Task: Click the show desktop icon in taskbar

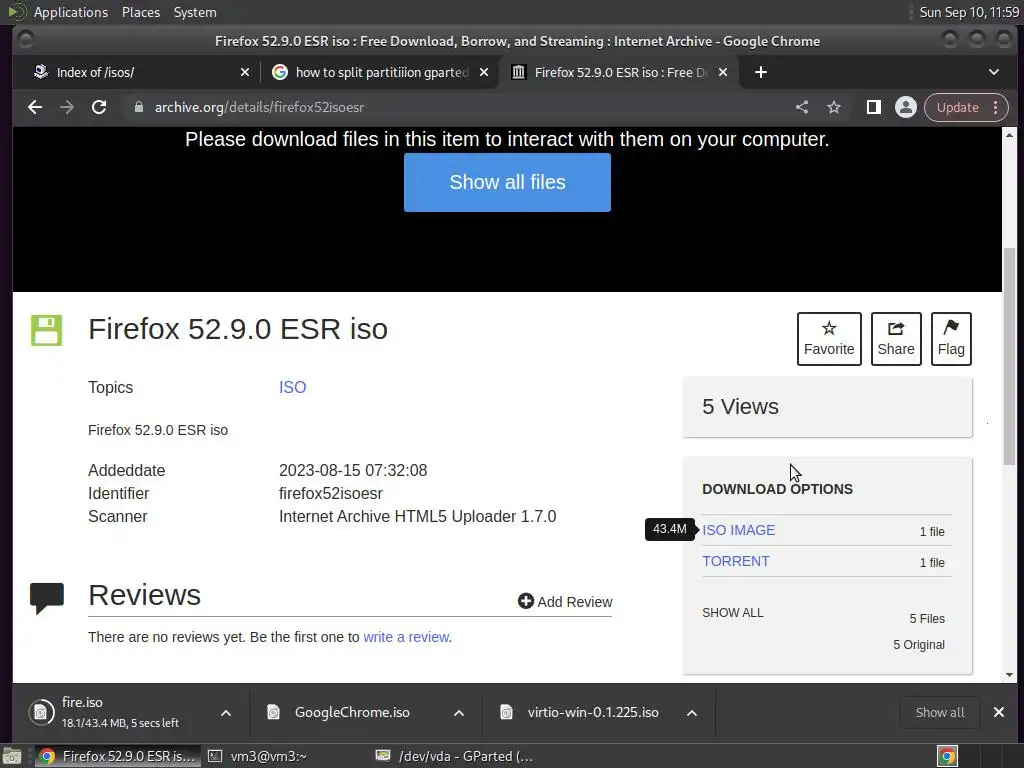Action: [12, 756]
